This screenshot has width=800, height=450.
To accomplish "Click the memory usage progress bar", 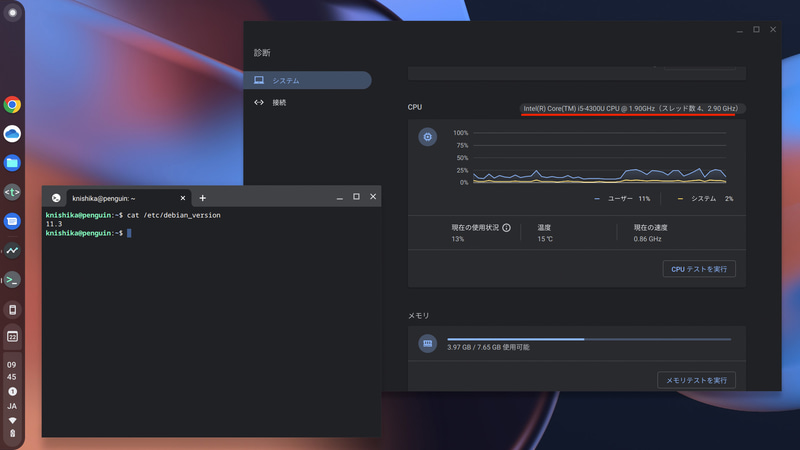I will click(x=589, y=339).
